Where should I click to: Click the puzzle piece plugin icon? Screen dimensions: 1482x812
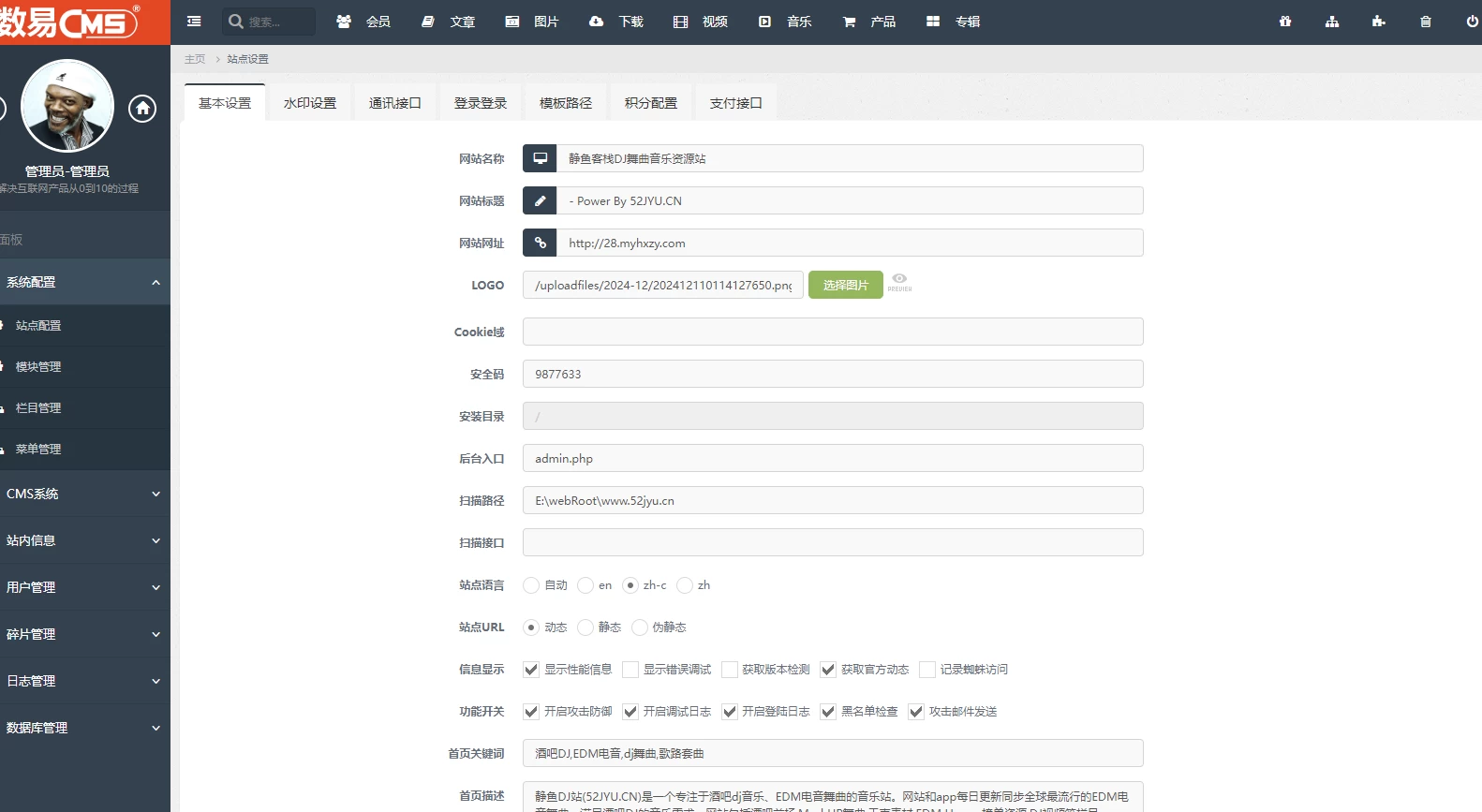(1378, 22)
